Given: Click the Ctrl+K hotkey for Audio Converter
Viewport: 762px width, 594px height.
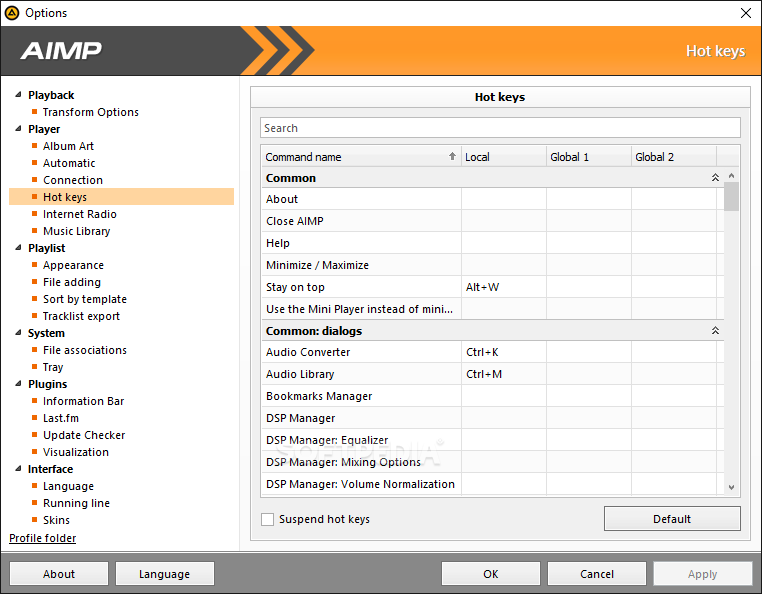Looking at the screenshot, I should point(482,352).
